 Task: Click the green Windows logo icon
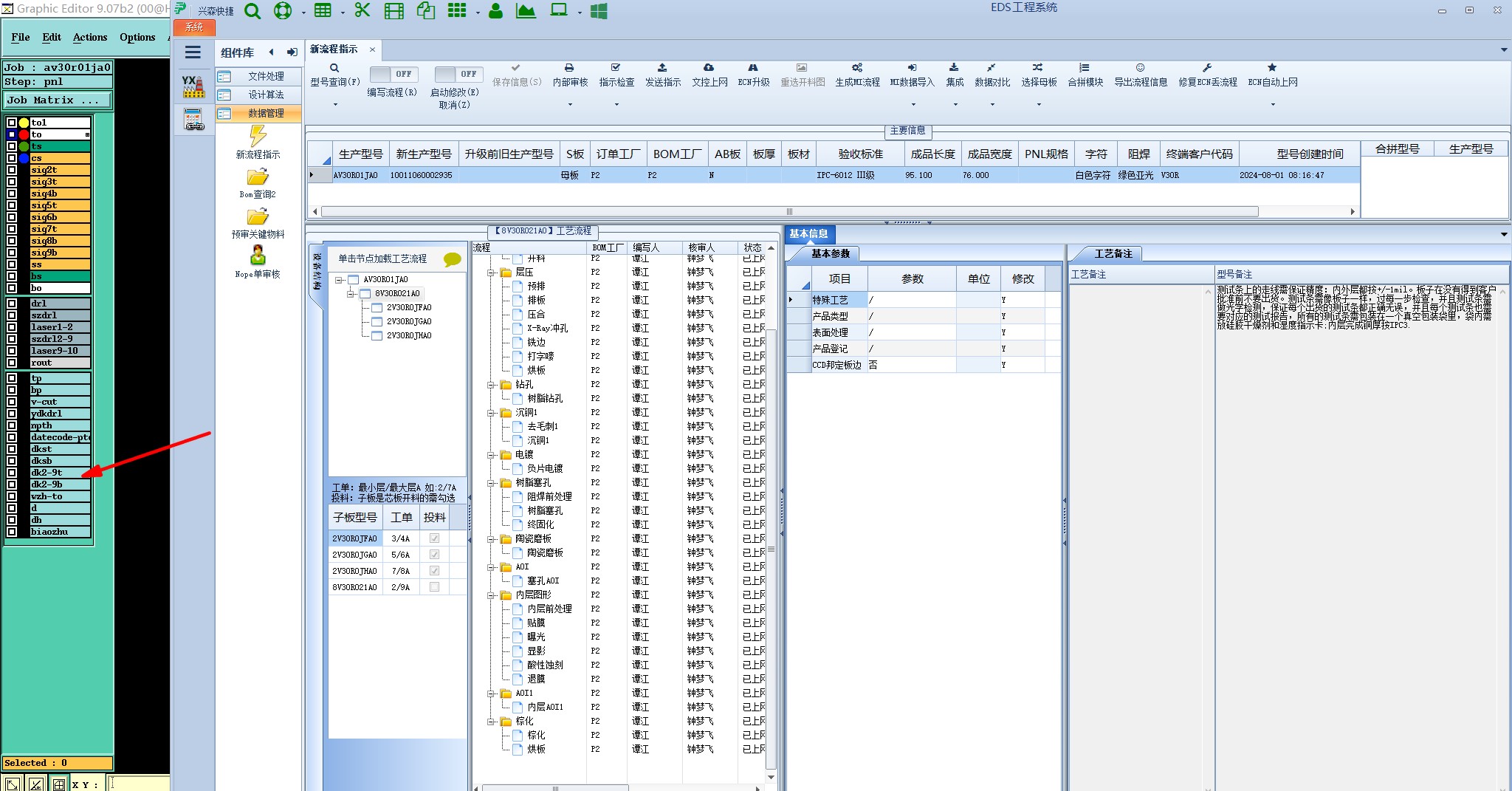click(599, 11)
